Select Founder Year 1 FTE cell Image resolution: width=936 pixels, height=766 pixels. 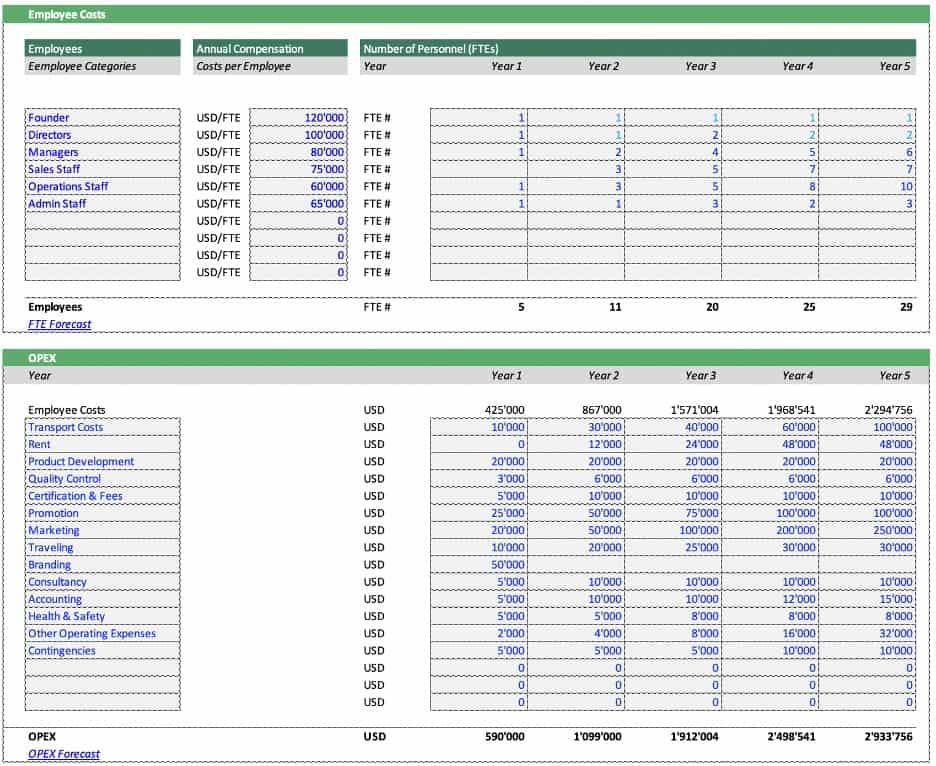tap(479, 118)
